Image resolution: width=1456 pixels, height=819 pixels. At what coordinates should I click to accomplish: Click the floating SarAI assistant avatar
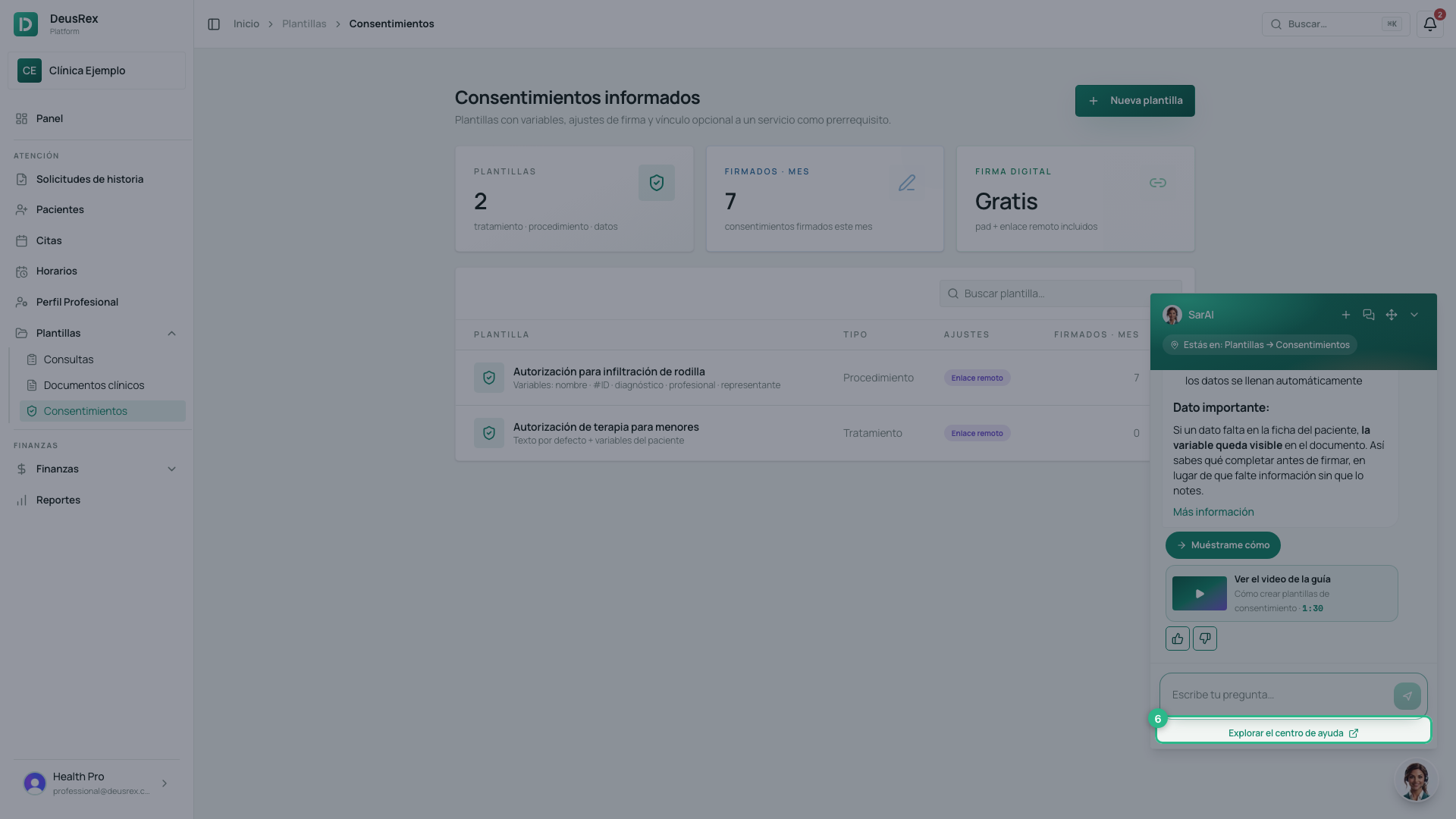[x=1416, y=781]
